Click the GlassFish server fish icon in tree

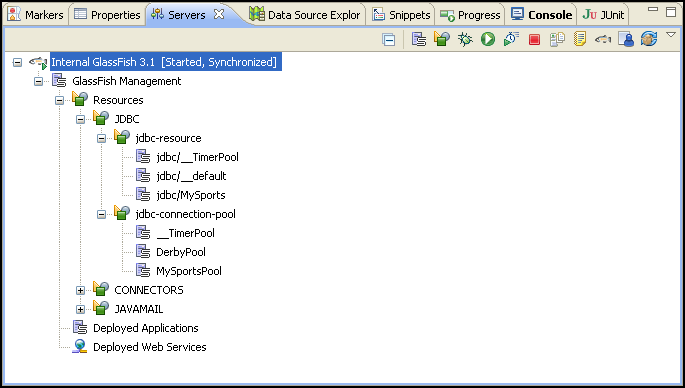click(38, 62)
